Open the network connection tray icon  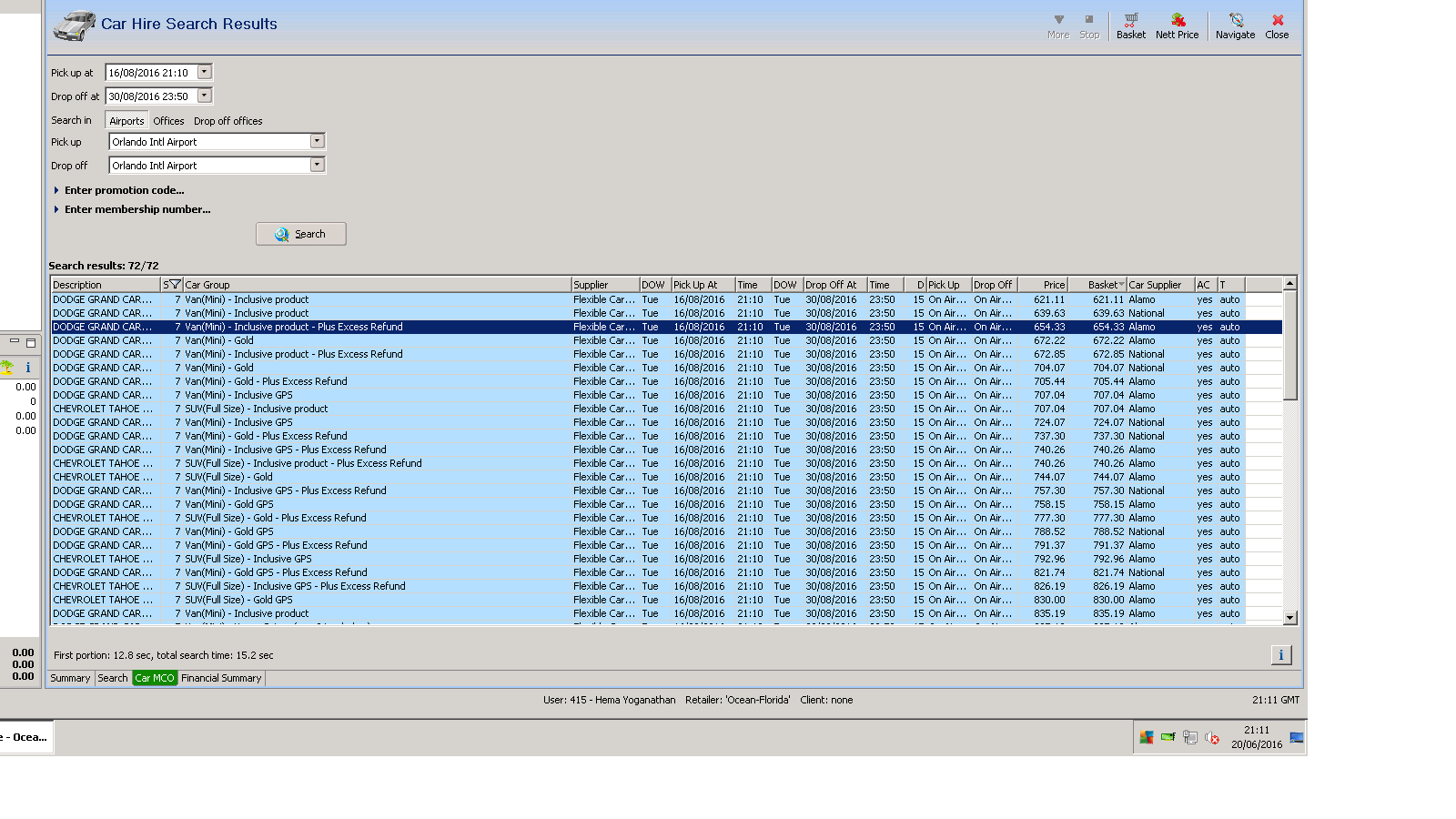pyautogui.click(x=1190, y=737)
